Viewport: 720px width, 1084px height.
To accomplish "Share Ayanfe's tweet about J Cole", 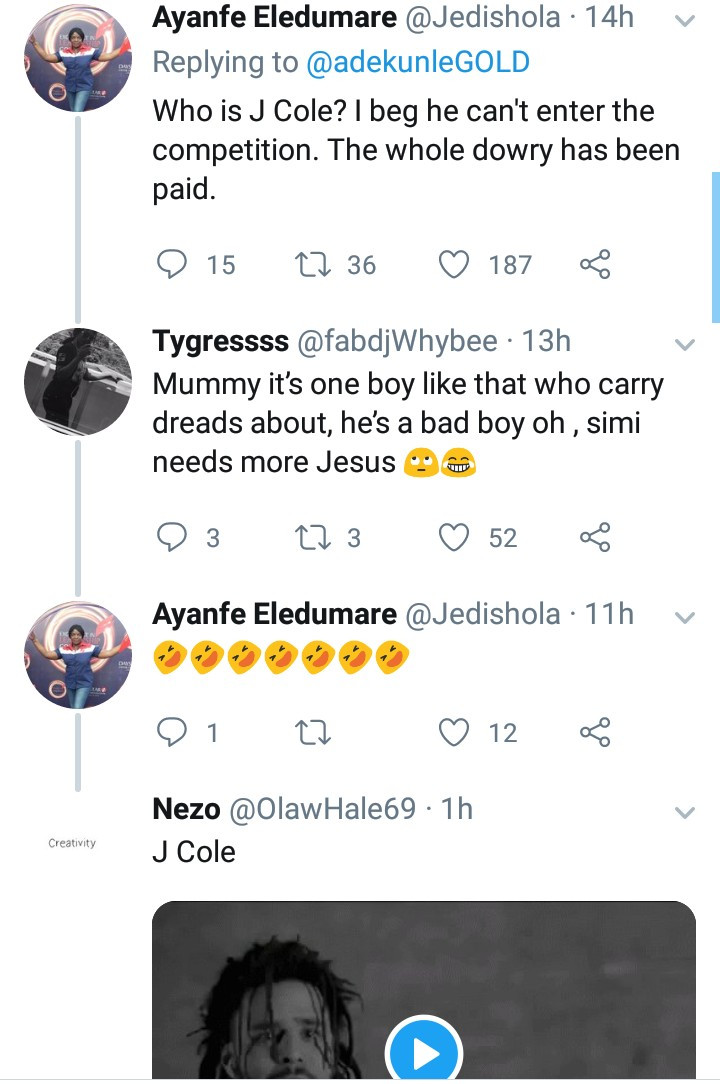I will pyautogui.click(x=595, y=264).
